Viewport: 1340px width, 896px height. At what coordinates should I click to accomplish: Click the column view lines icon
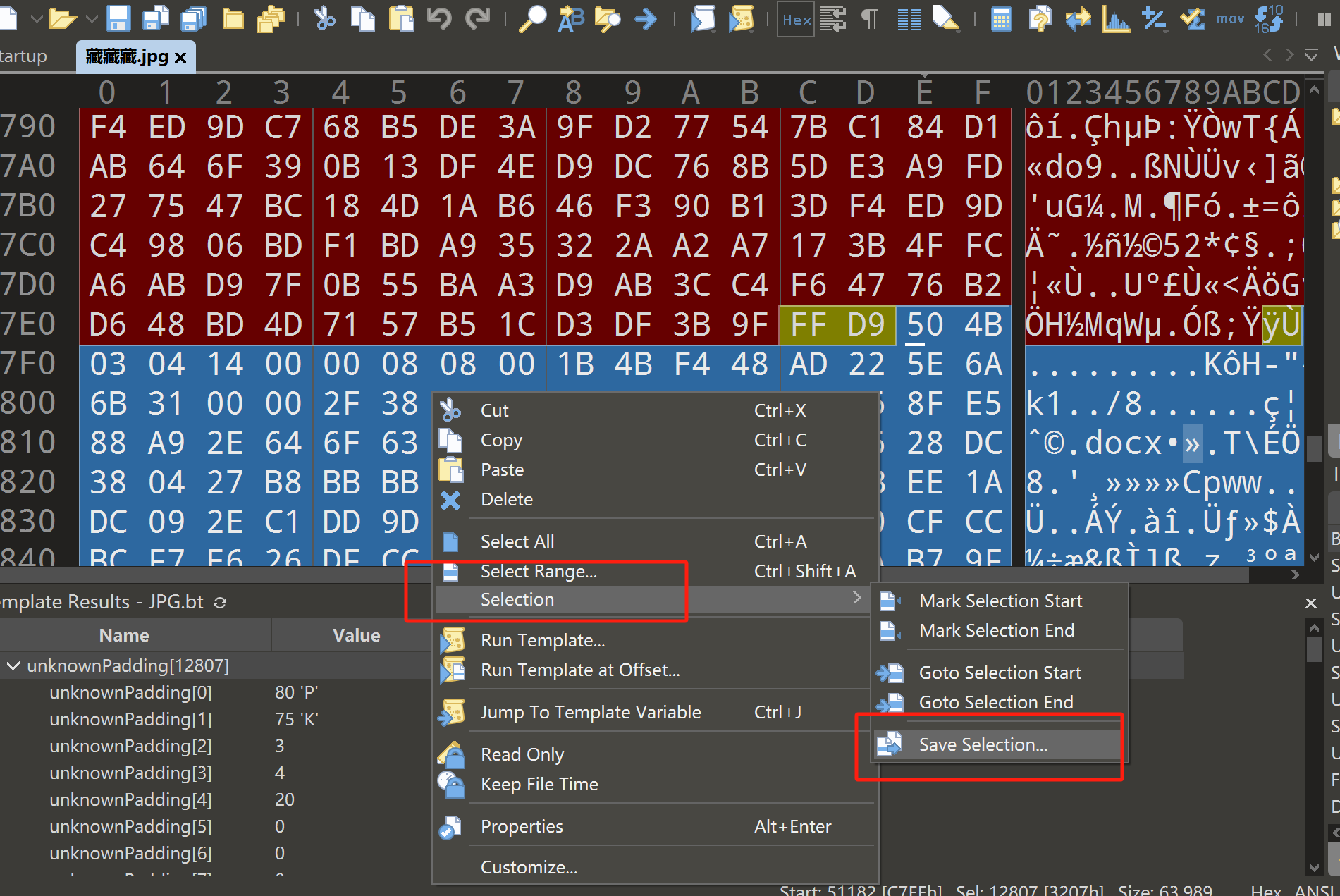[909, 19]
